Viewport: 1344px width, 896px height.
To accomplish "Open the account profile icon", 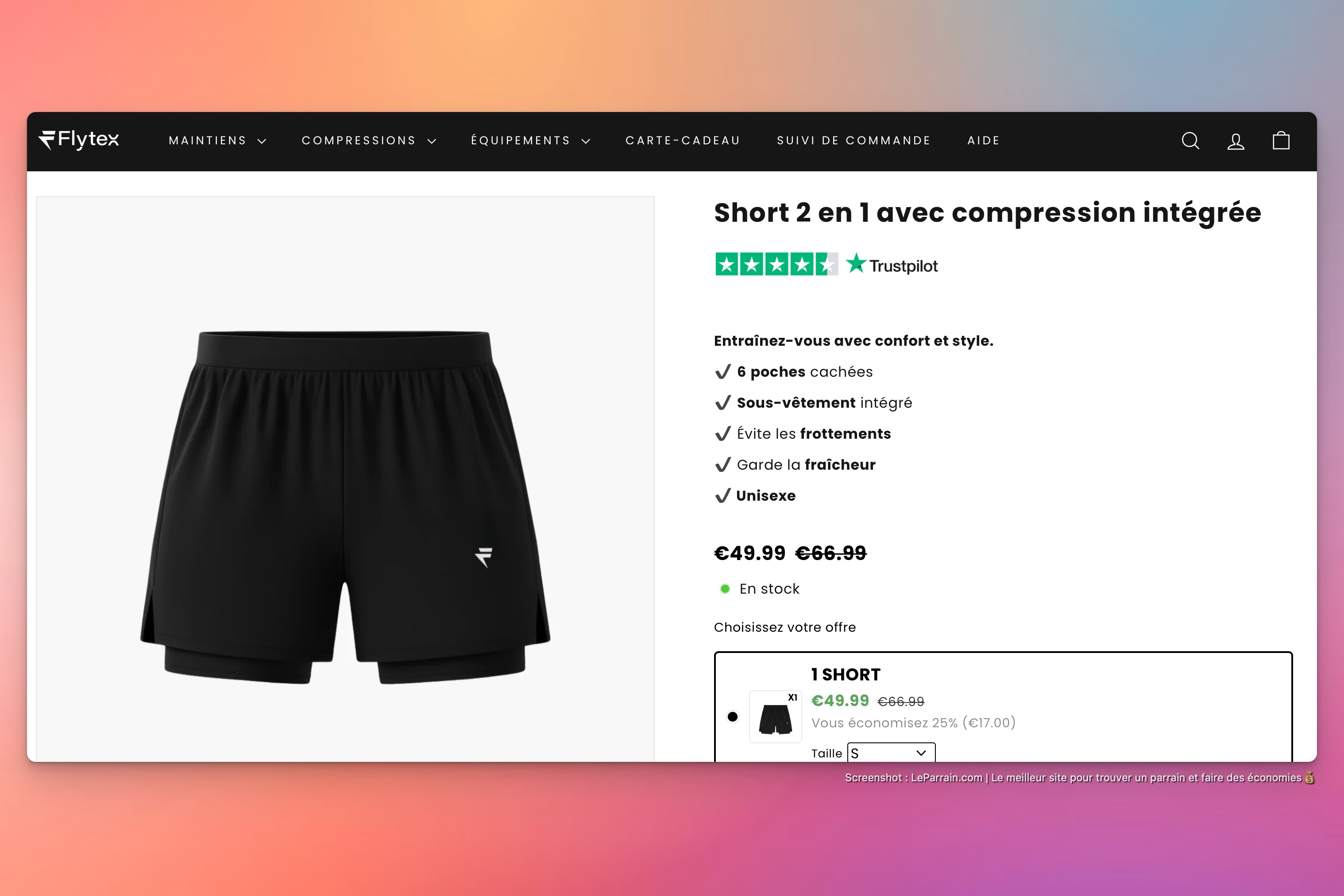I will tap(1236, 141).
